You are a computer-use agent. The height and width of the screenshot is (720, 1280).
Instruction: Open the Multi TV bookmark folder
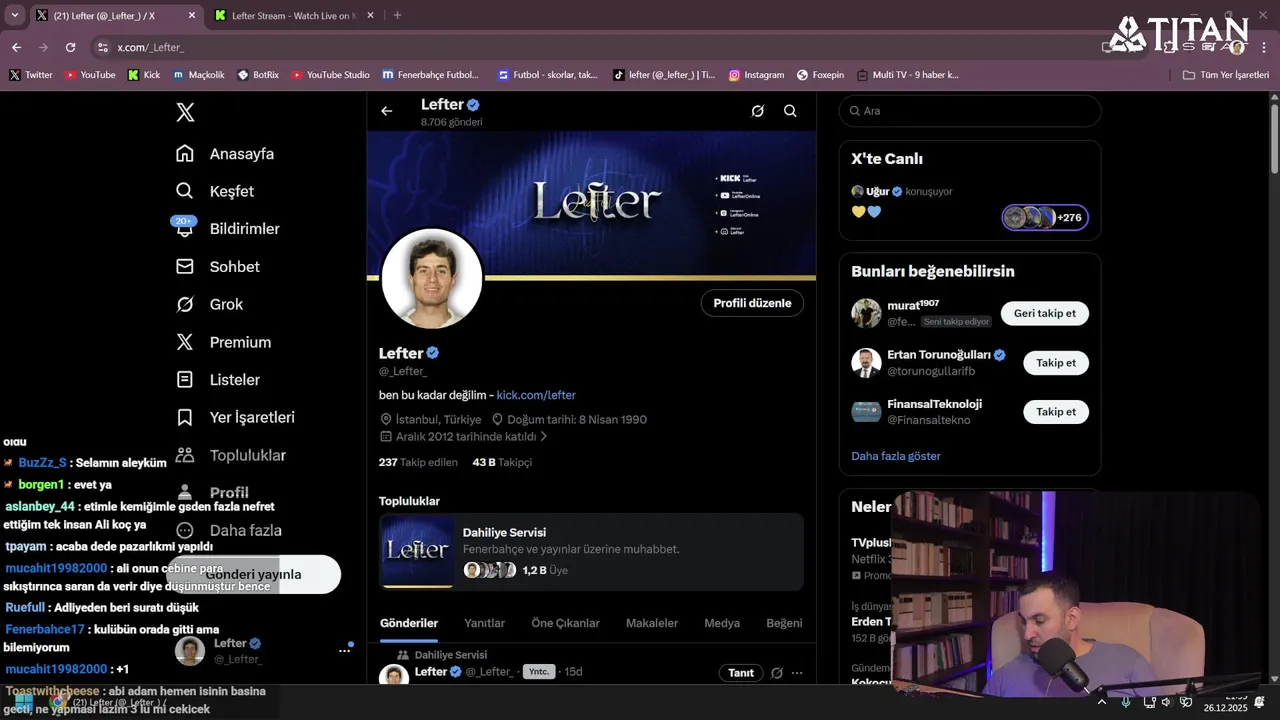[907, 75]
